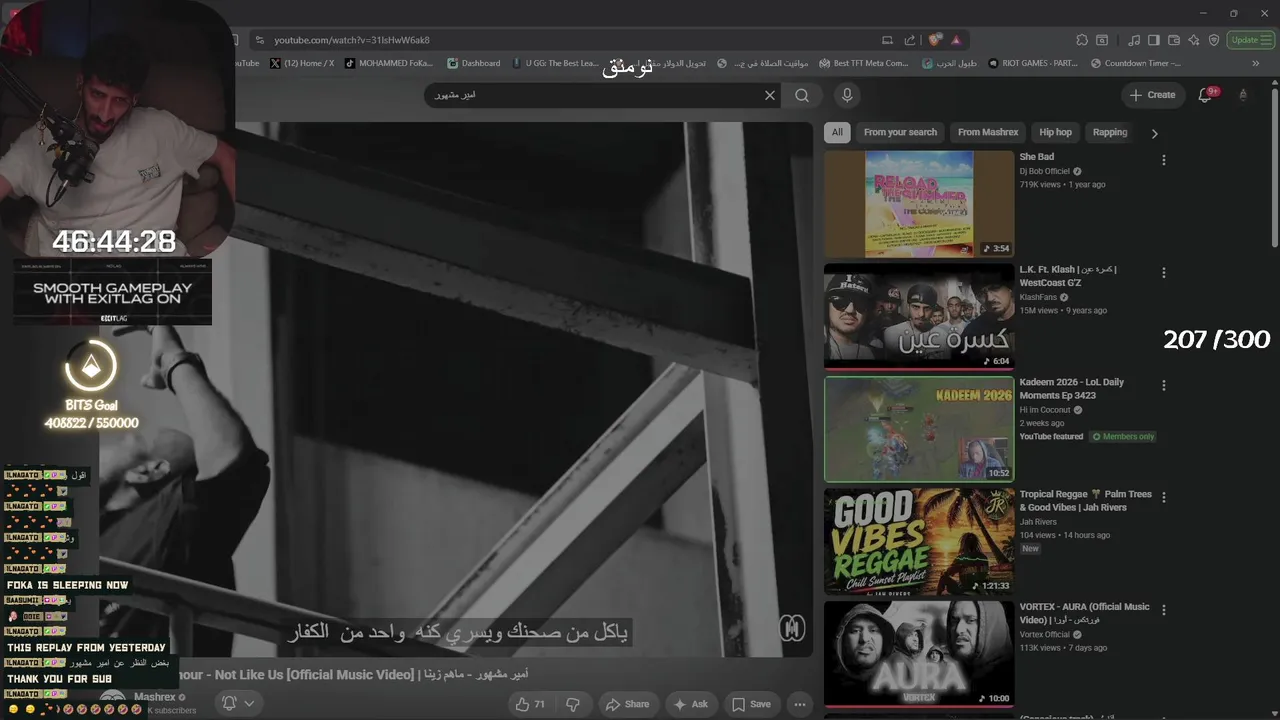Screen dimensions: 1280x720
Task: Open the Leo AI sparkle icon
Action: point(1194,40)
